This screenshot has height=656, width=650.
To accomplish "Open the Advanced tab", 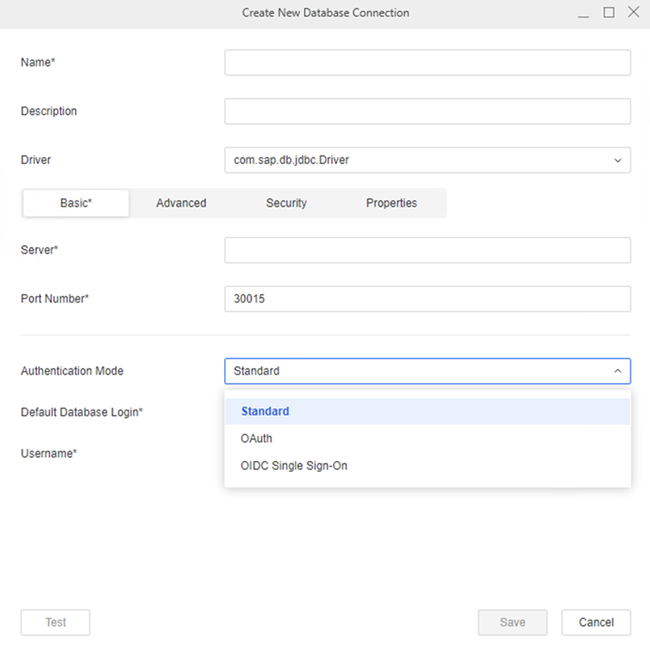I will click(x=181, y=203).
